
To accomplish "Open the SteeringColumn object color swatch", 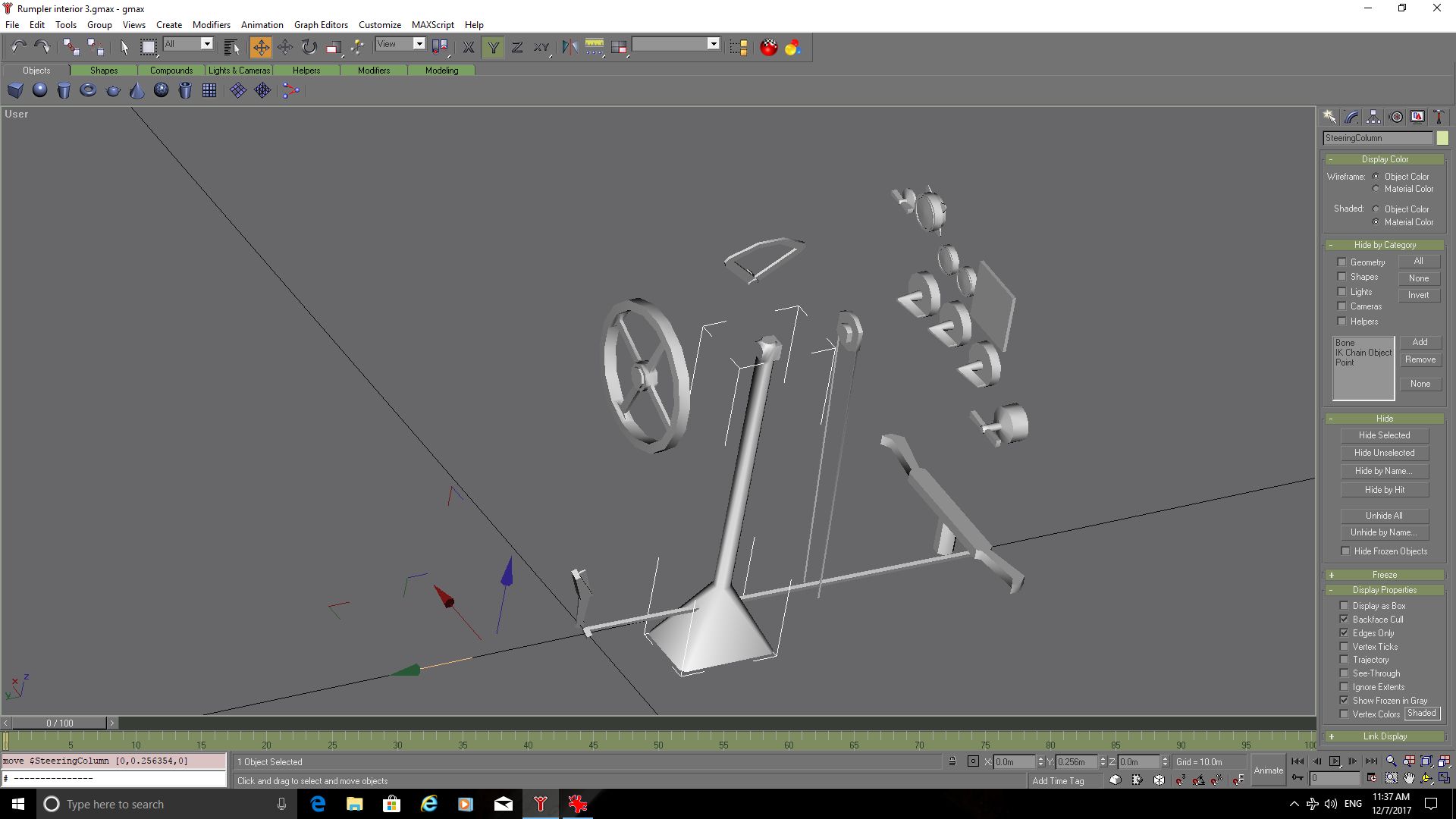I will click(1442, 138).
